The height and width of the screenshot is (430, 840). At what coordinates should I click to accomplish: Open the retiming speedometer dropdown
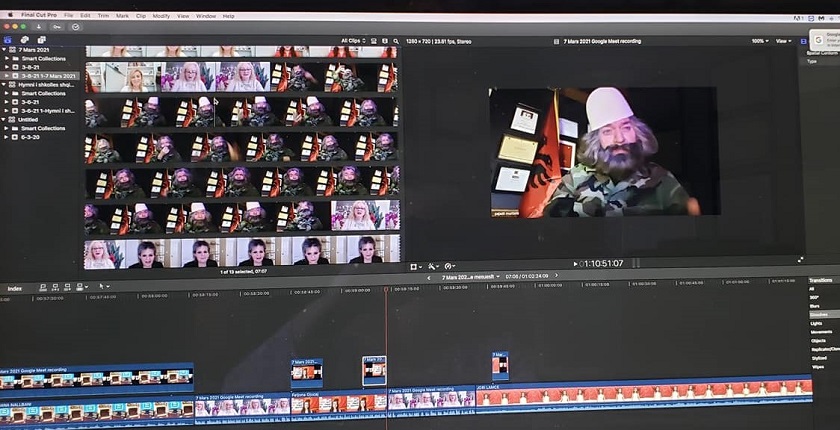[449, 266]
